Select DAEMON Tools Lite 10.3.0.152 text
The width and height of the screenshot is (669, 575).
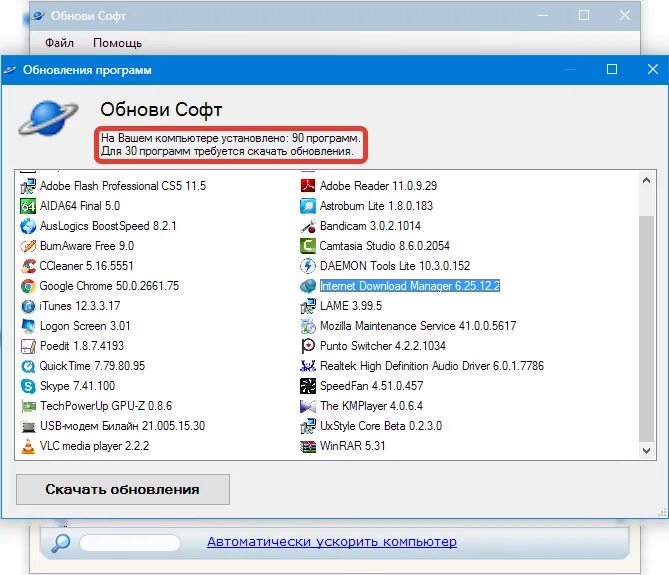click(x=395, y=266)
